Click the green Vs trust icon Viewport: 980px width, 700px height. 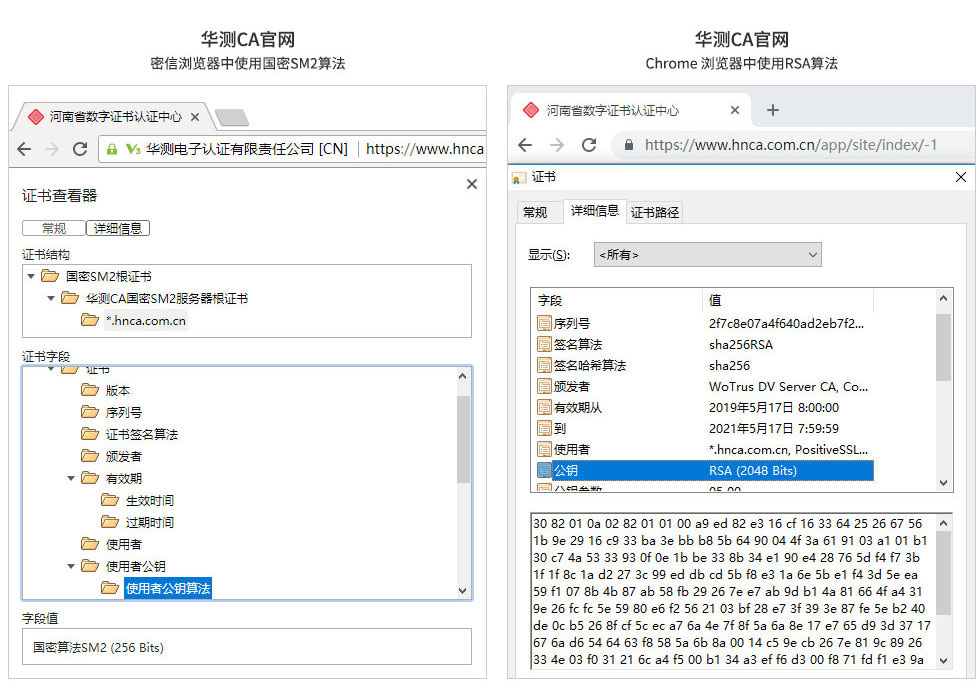(x=132, y=149)
